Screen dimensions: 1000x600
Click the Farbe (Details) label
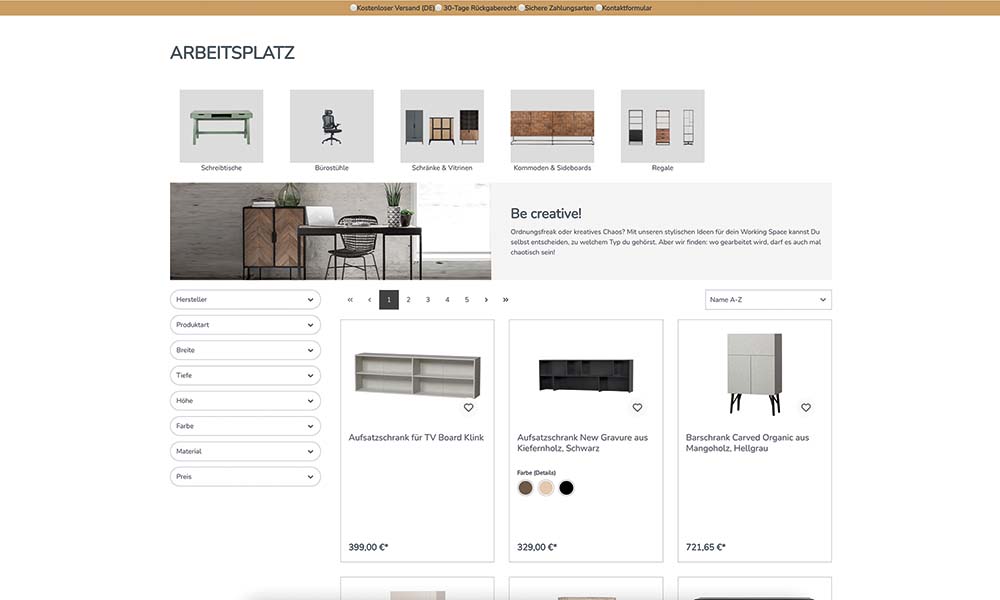(x=536, y=473)
